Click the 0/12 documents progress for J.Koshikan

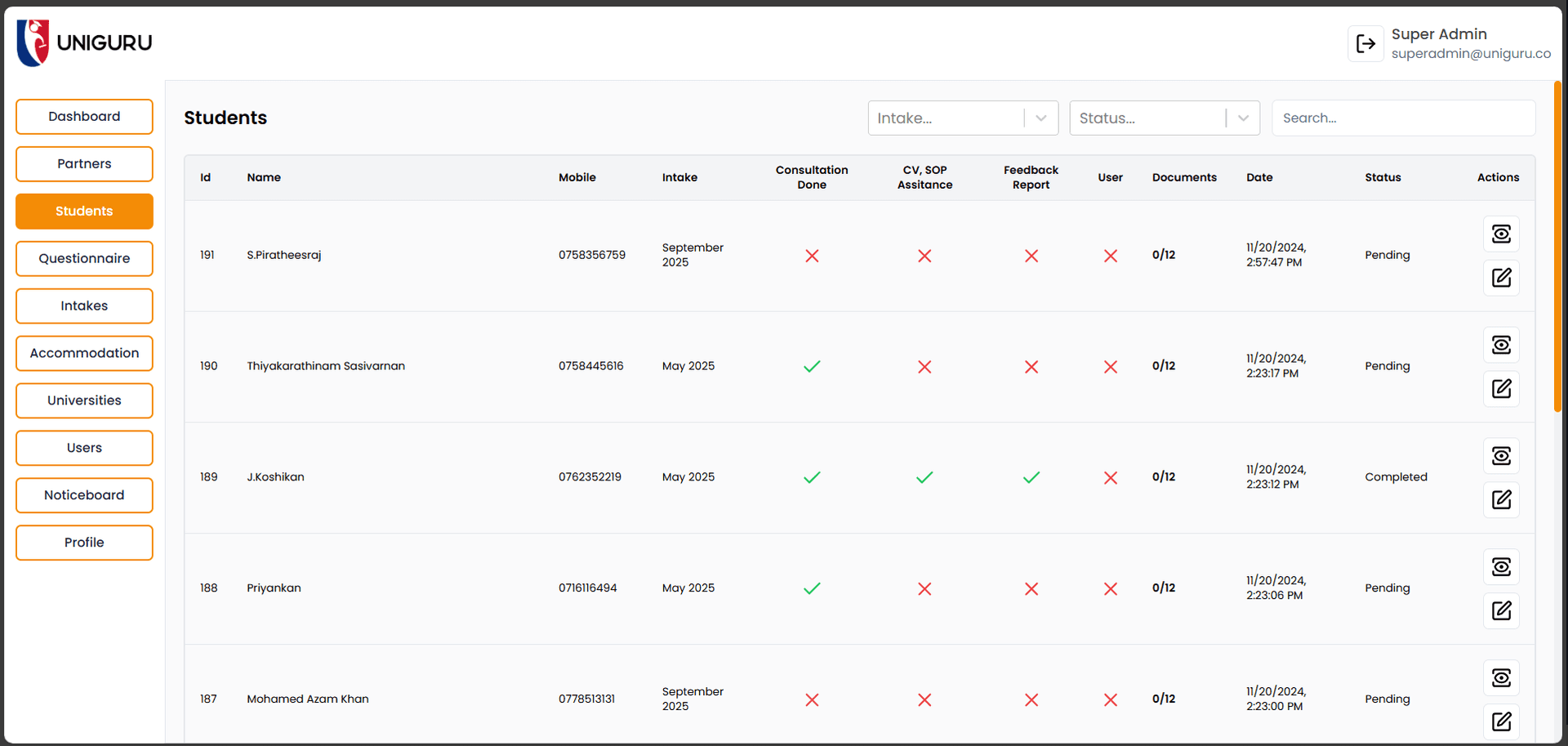pyautogui.click(x=1164, y=477)
